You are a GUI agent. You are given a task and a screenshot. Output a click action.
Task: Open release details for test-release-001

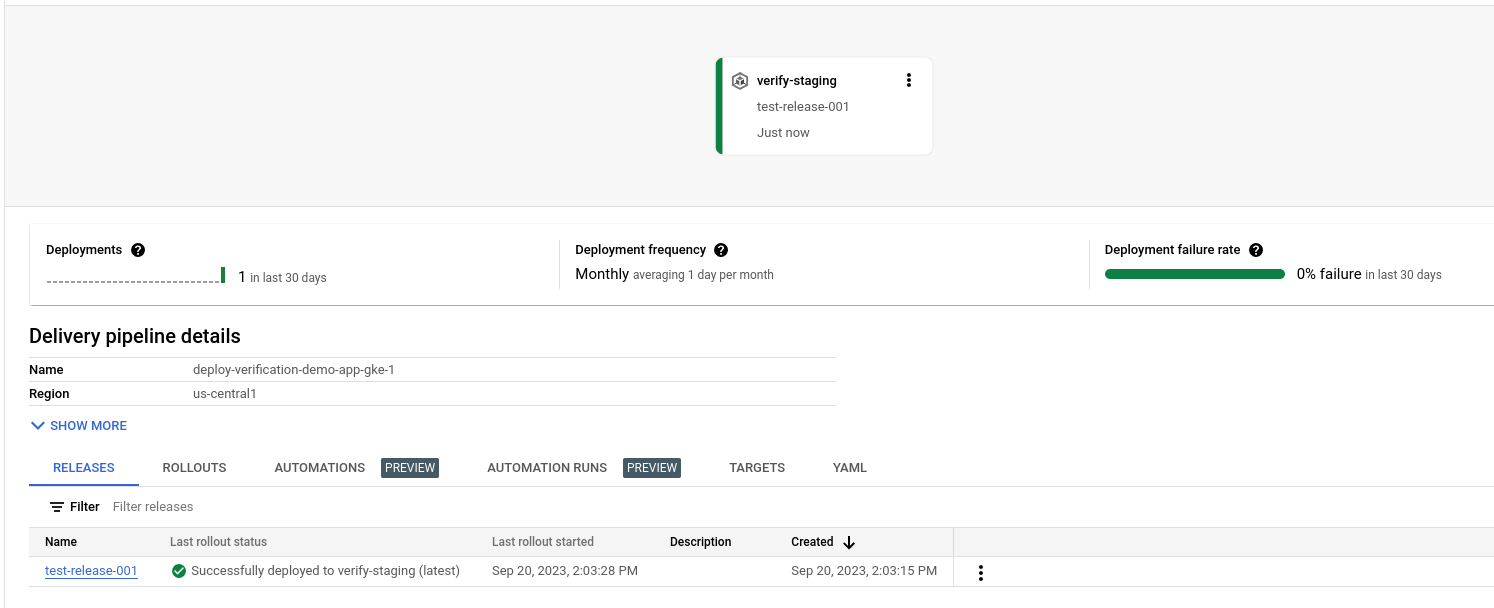pos(91,571)
